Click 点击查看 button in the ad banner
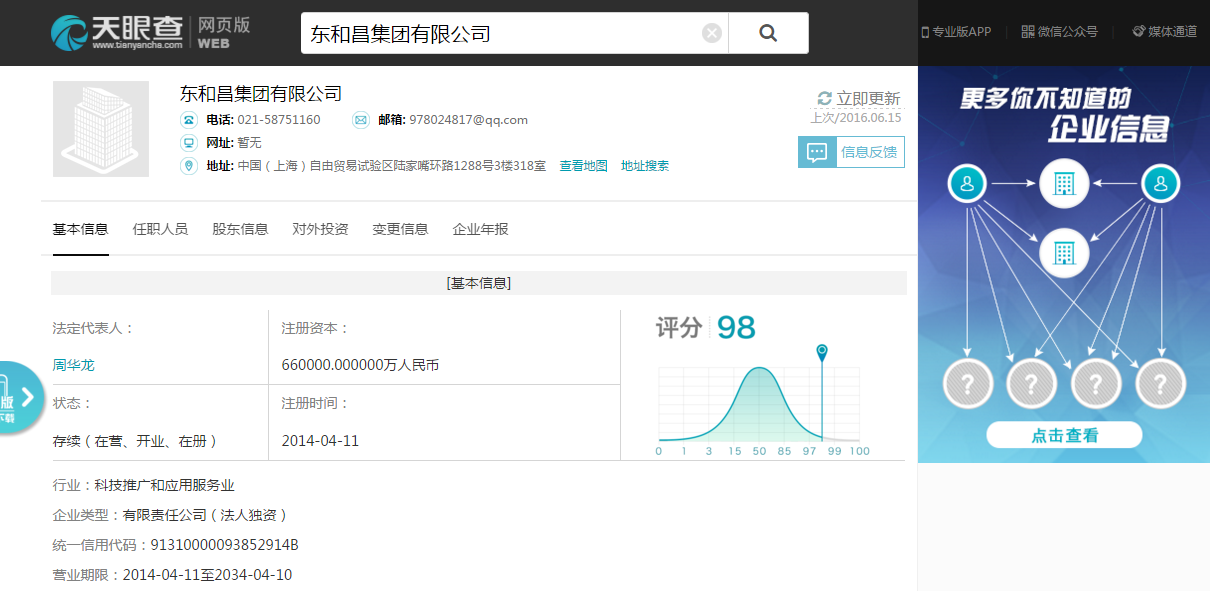 (1064, 435)
